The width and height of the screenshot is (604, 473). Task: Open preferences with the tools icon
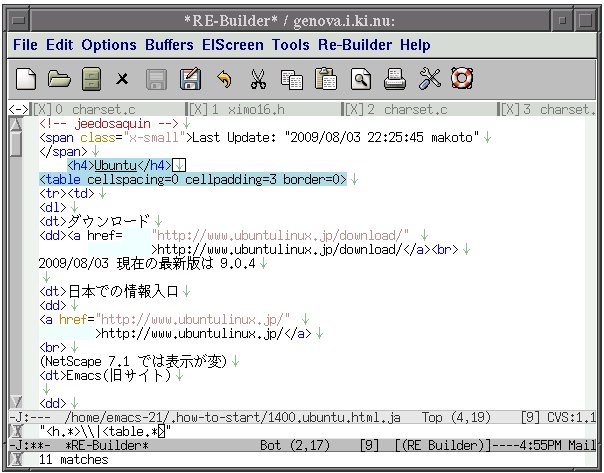(x=429, y=79)
